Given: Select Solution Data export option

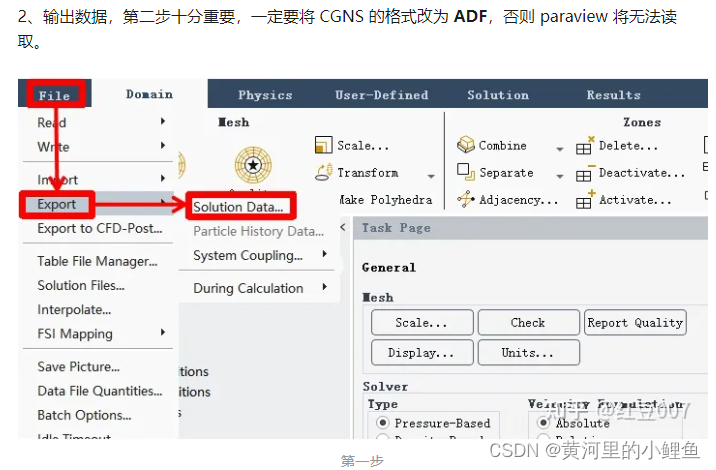Looking at the screenshot, I should (x=238, y=207).
